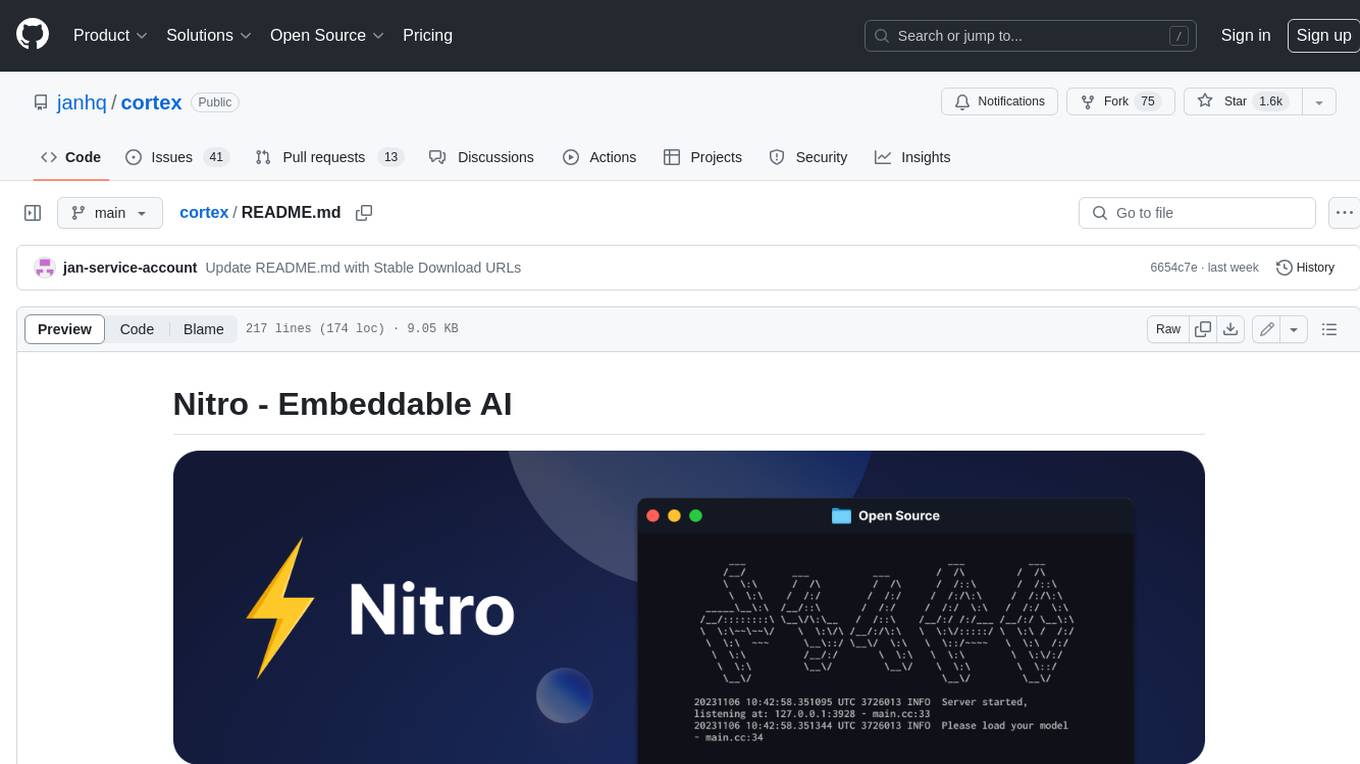The width and height of the screenshot is (1360, 764).
Task: Switch to Blame view
Action: click(x=203, y=329)
